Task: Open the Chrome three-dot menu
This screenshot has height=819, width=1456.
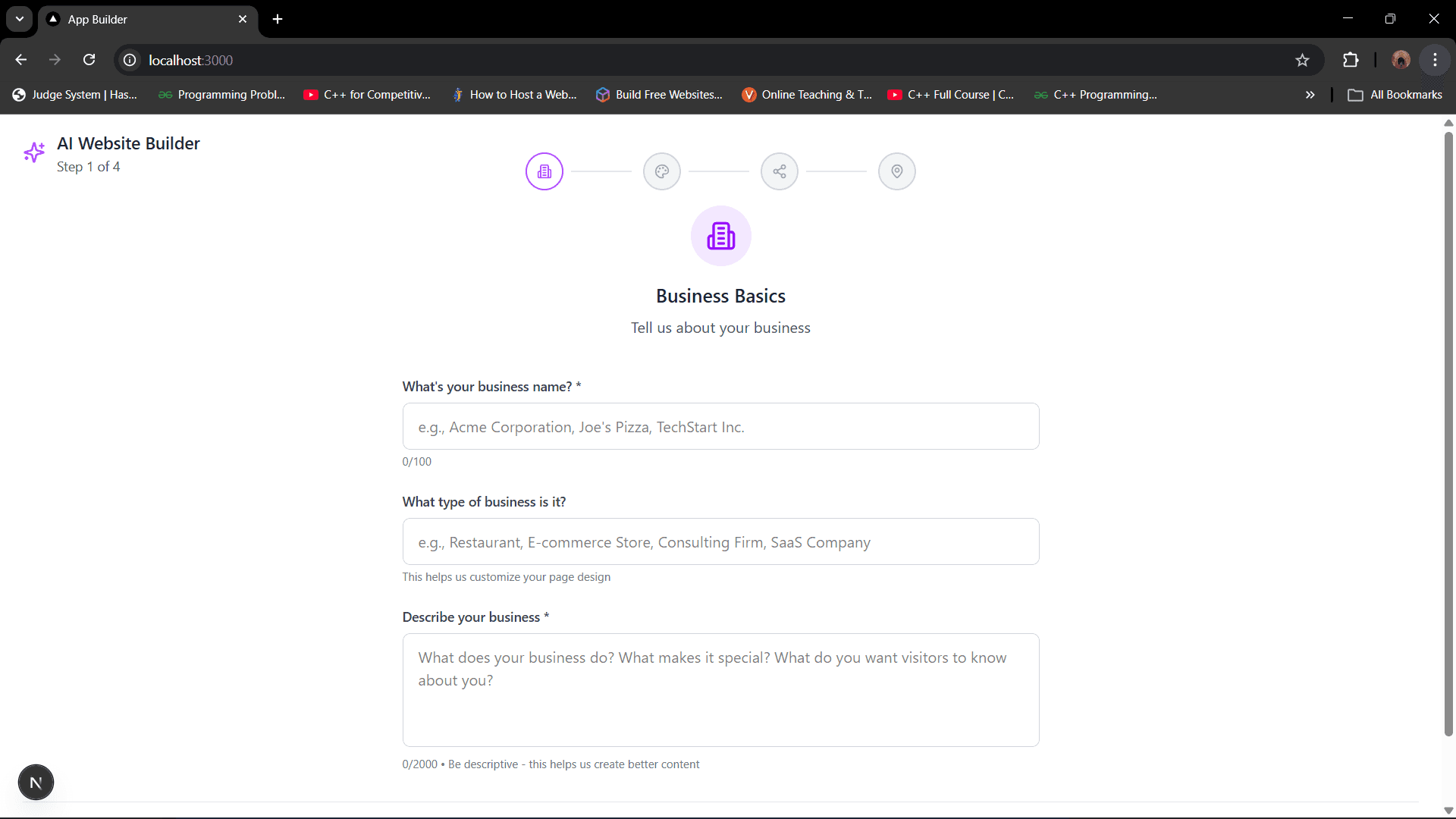Action: click(1435, 60)
